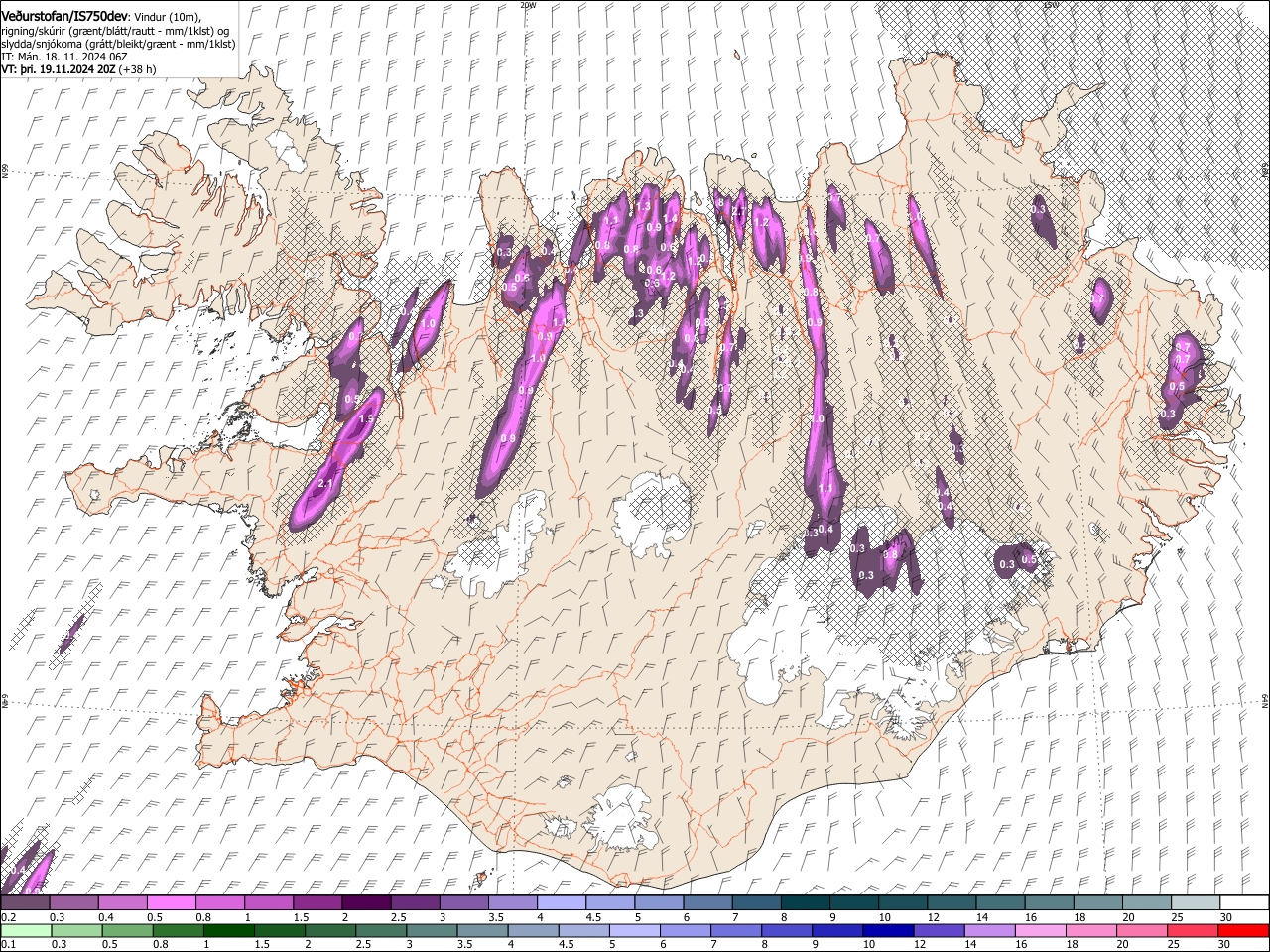Click the 64N latitude label on the right edge
The image size is (1270, 952).
pos(1265,700)
